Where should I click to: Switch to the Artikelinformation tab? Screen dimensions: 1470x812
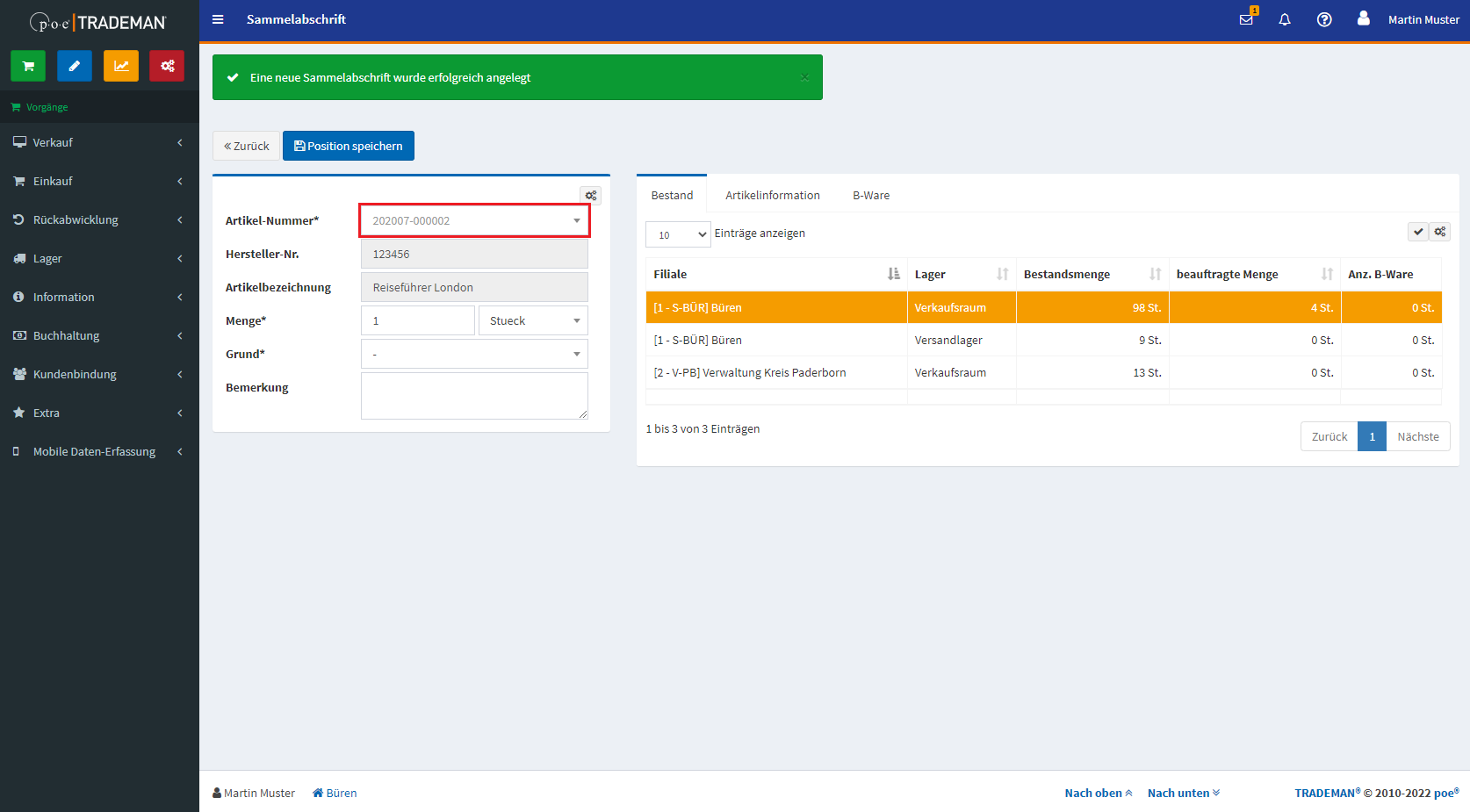[772, 195]
